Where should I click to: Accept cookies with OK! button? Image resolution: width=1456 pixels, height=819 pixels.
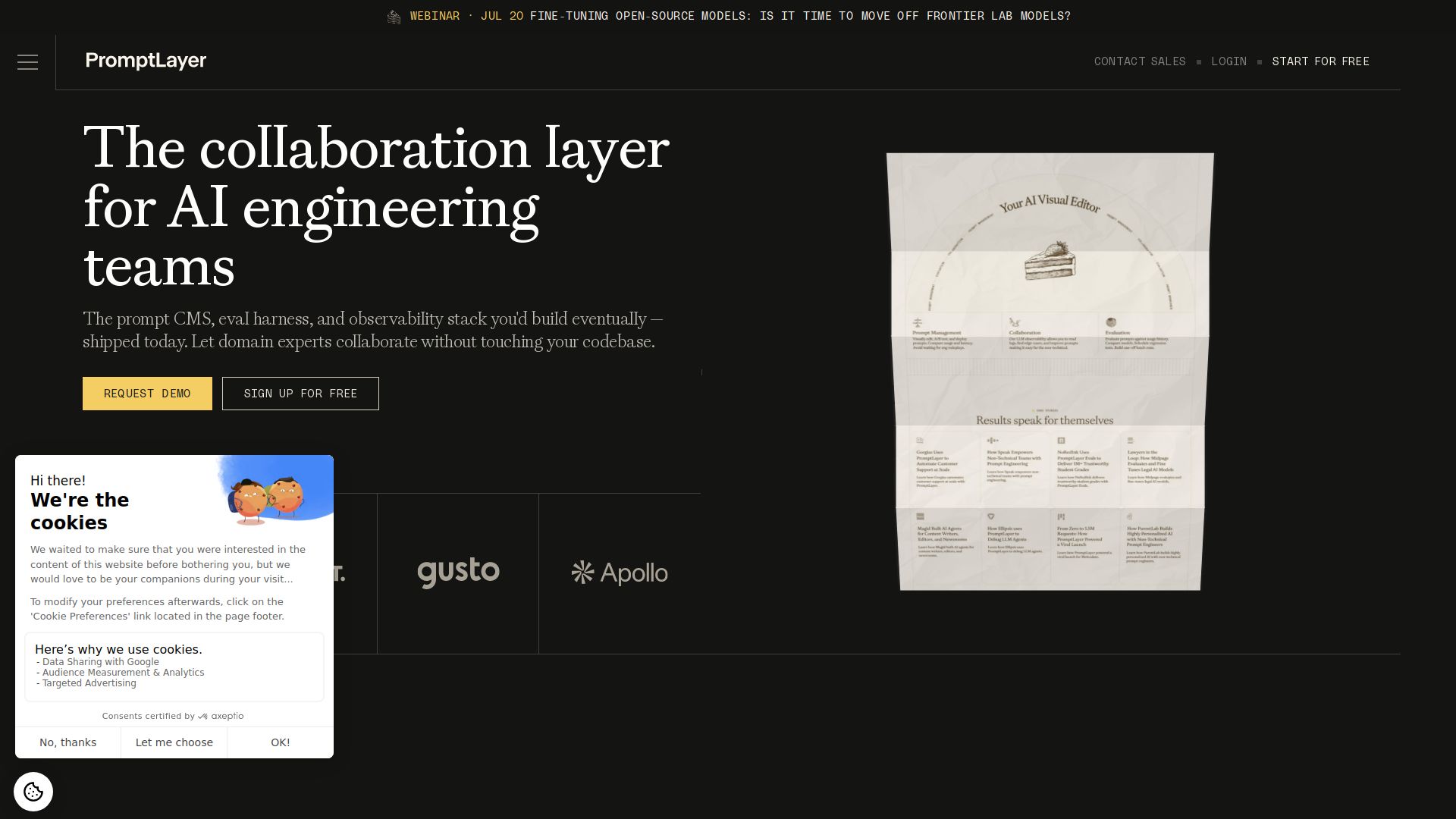point(281,742)
